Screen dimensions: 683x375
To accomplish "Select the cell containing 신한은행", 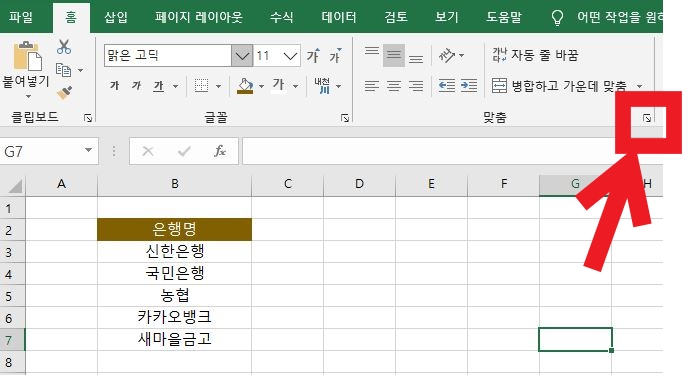I will 175,251.
